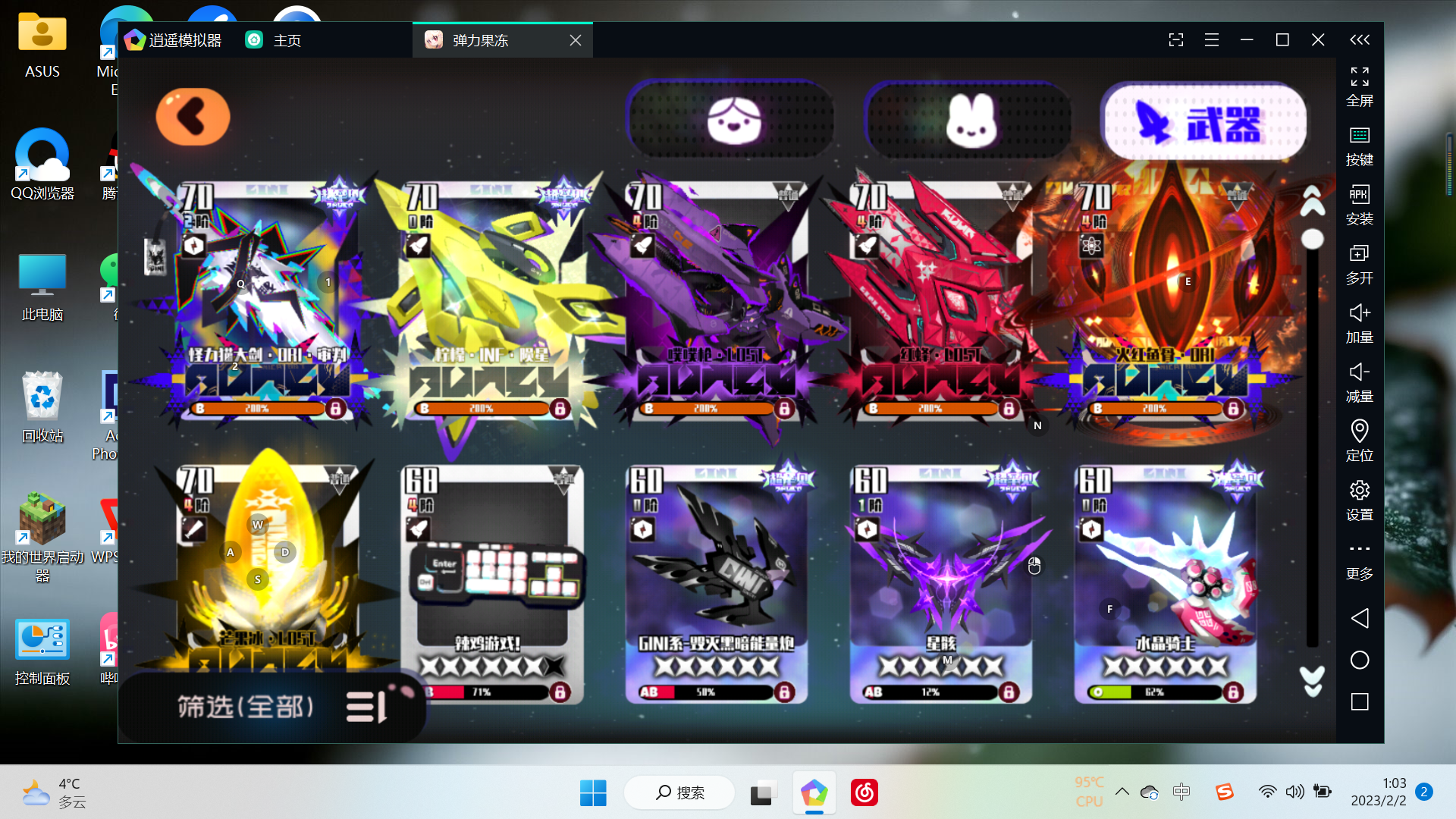This screenshot has height=819, width=1456.
Task: Open the 定位 location tool
Action: point(1359,441)
